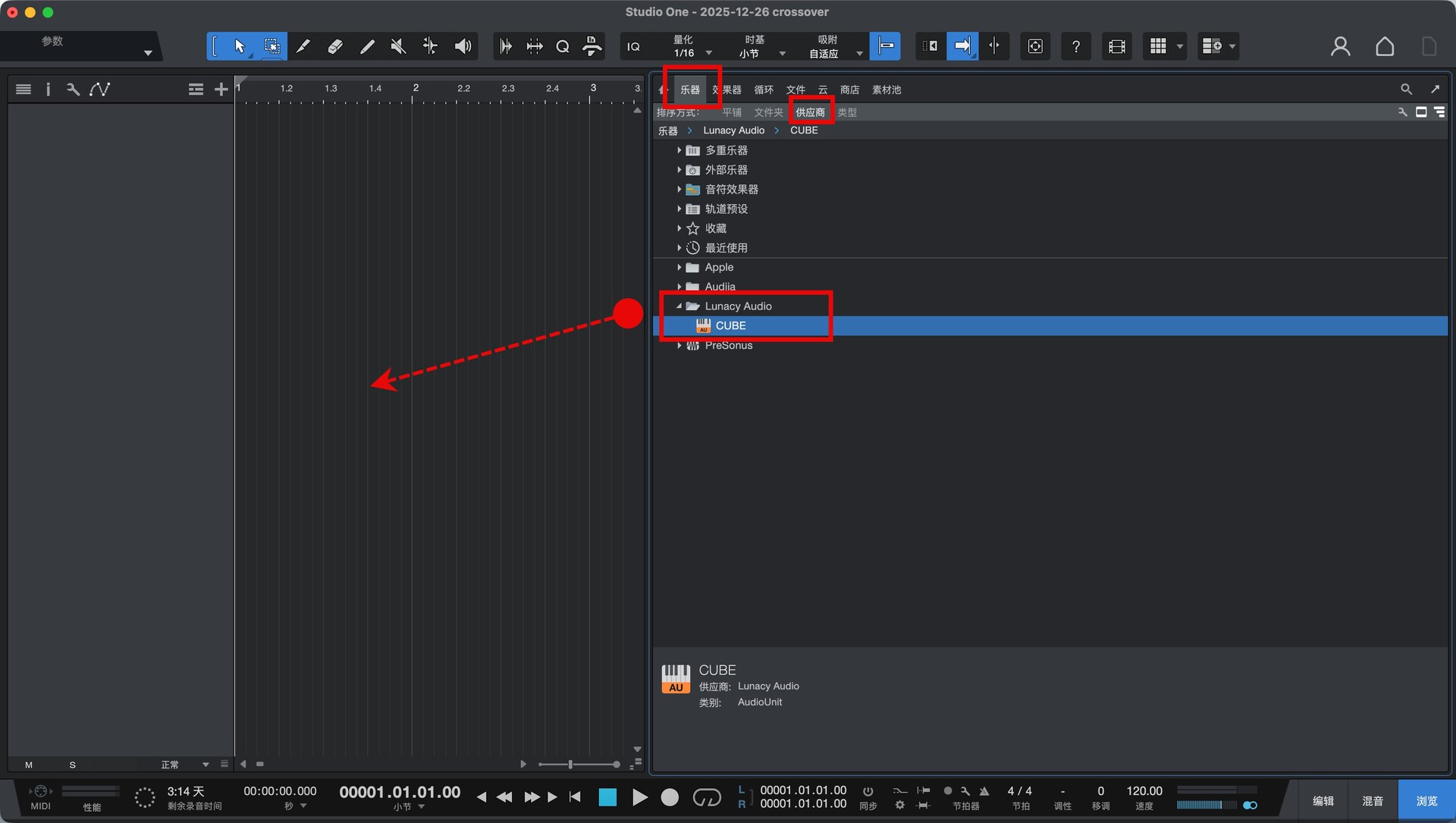Collapse the Lunacy Audio folder
Screen dimensions: 1456x823
(679, 306)
